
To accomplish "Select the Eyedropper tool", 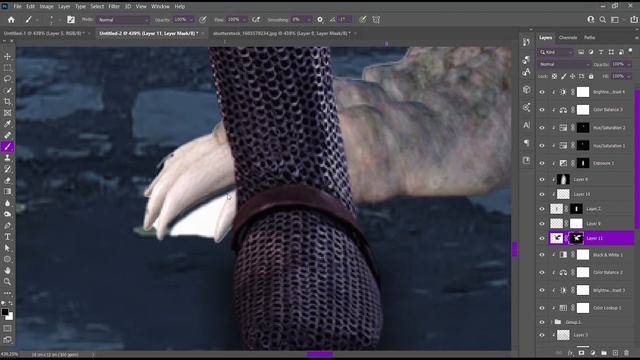I will [7, 124].
